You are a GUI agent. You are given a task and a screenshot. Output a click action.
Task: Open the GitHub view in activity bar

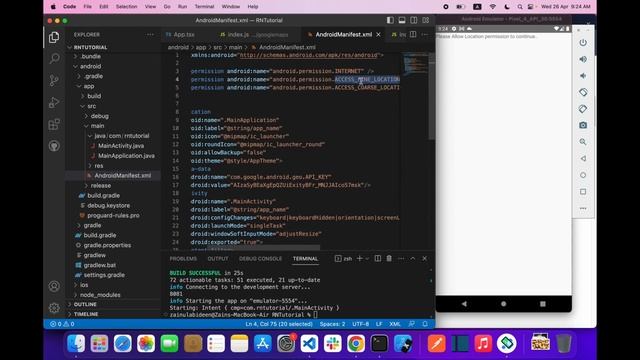(x=54, y=146)
